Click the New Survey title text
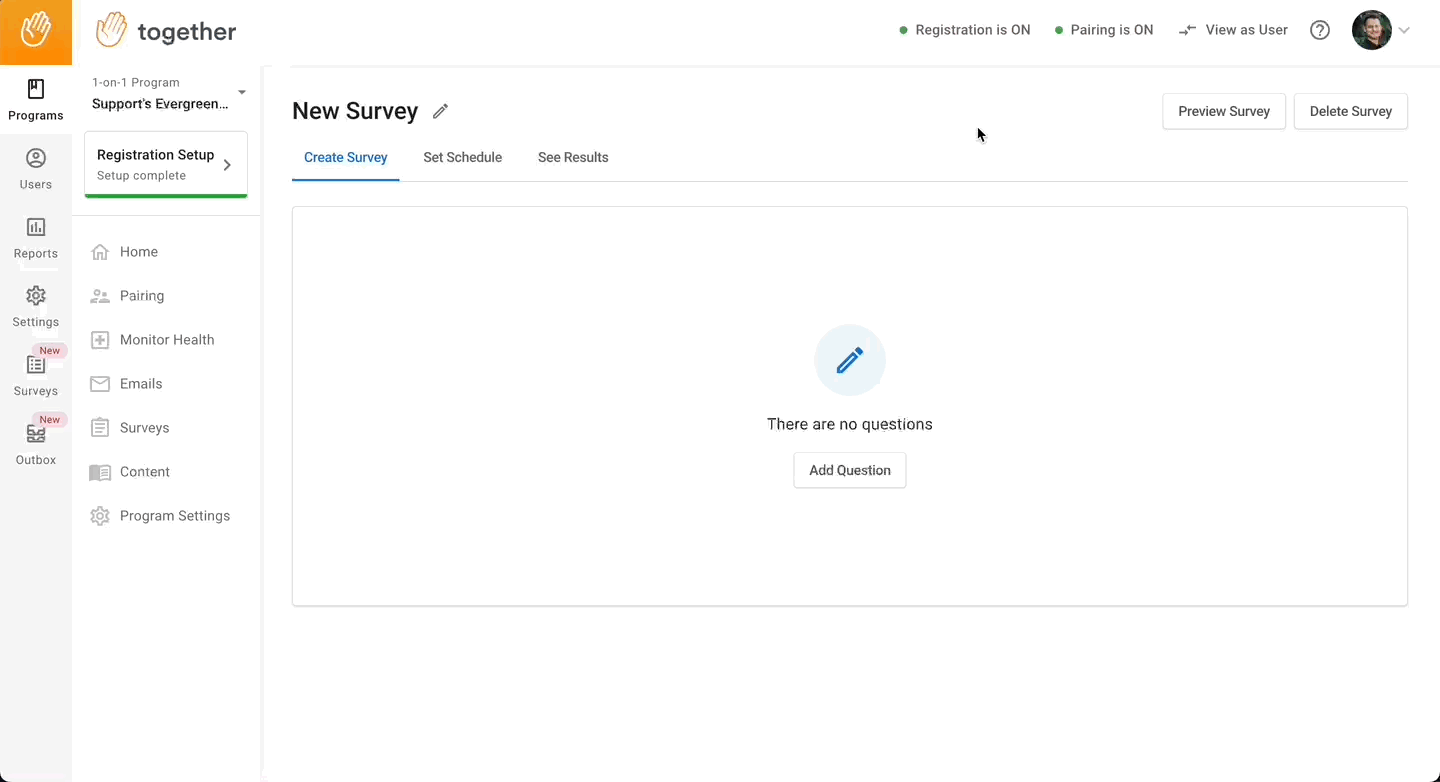 [355, 111]
